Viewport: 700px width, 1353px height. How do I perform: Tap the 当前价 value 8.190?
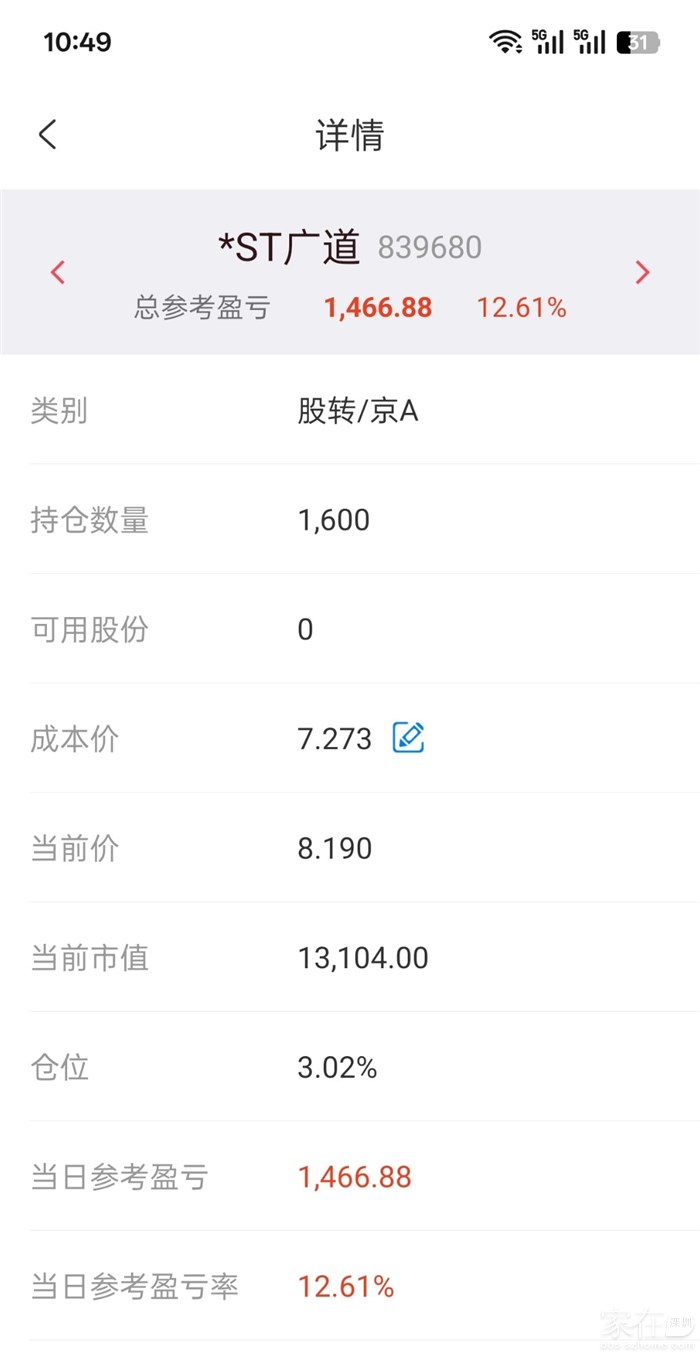[x=335, y=849]
